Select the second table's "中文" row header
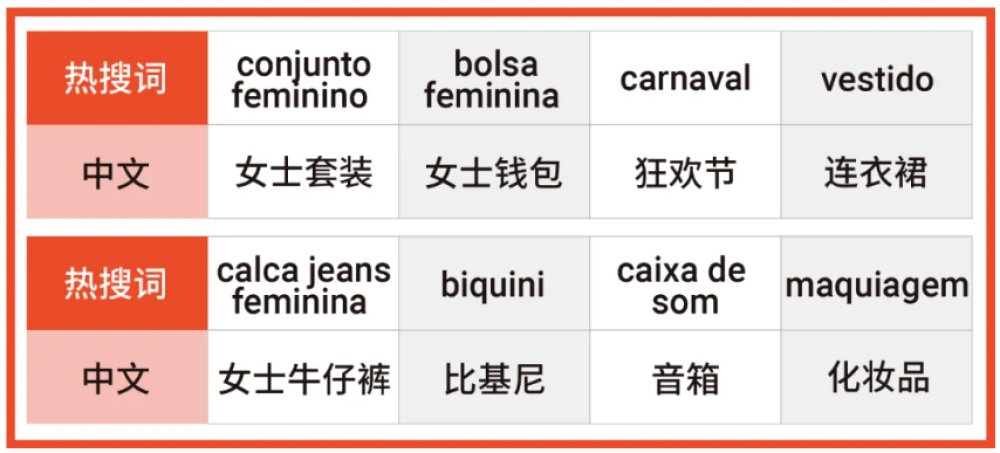Viewport: 1000px width, 453px height. point(117,377)
